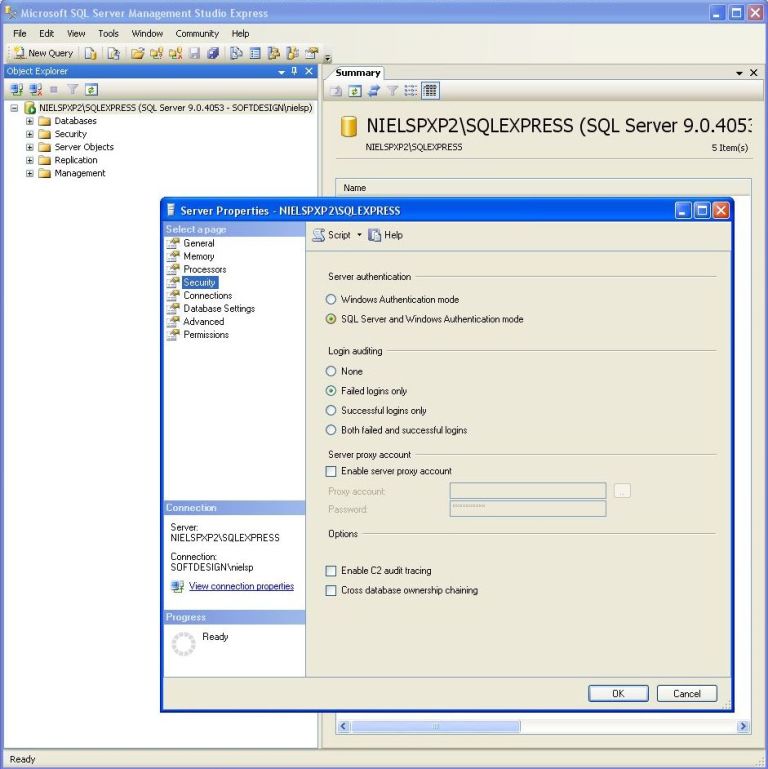Enable server proxy account checkbox

pos(331,471)
